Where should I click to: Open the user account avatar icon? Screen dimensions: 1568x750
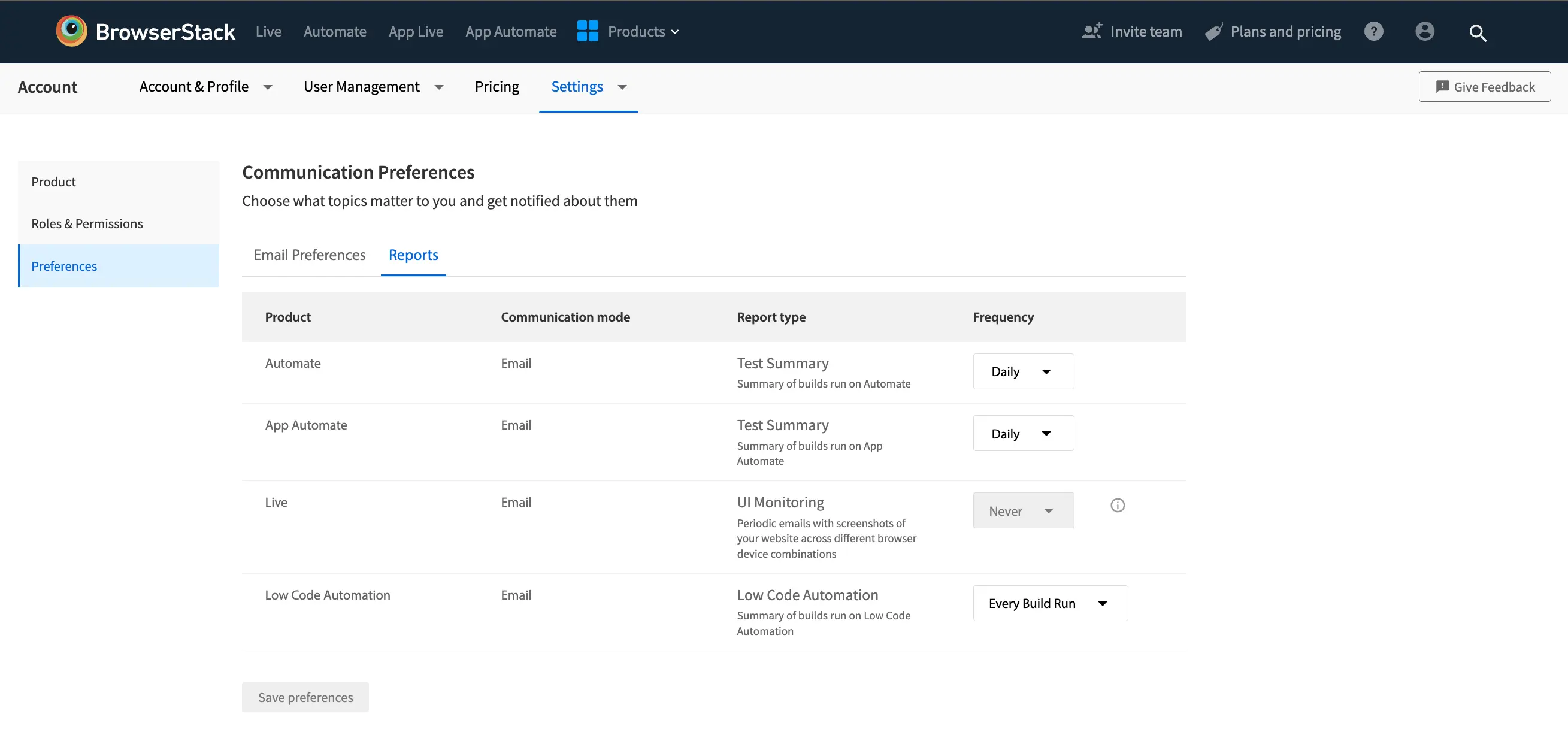(x=1424, y=31)
